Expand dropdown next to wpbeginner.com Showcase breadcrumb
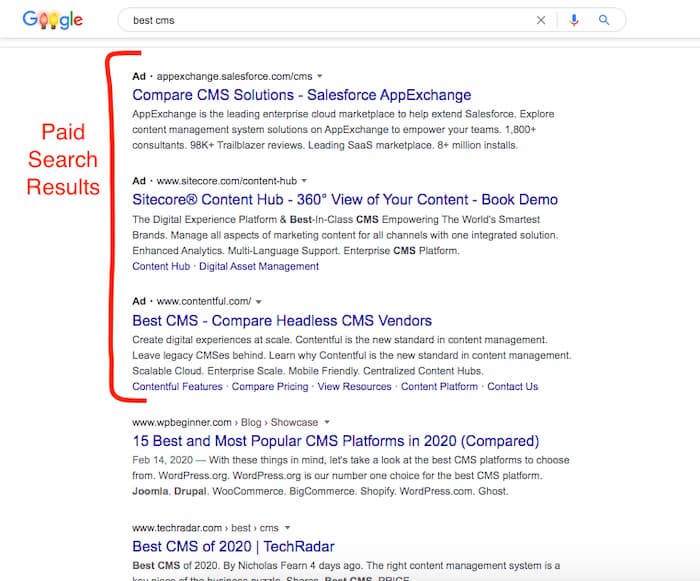The image size is (700, 581). (327, 422)
